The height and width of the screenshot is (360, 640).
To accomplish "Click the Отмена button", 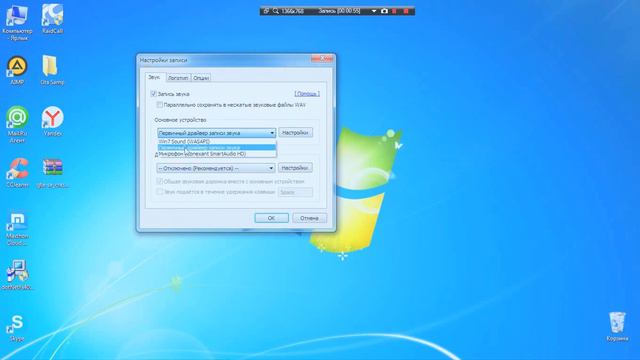I will coord(309,218).
